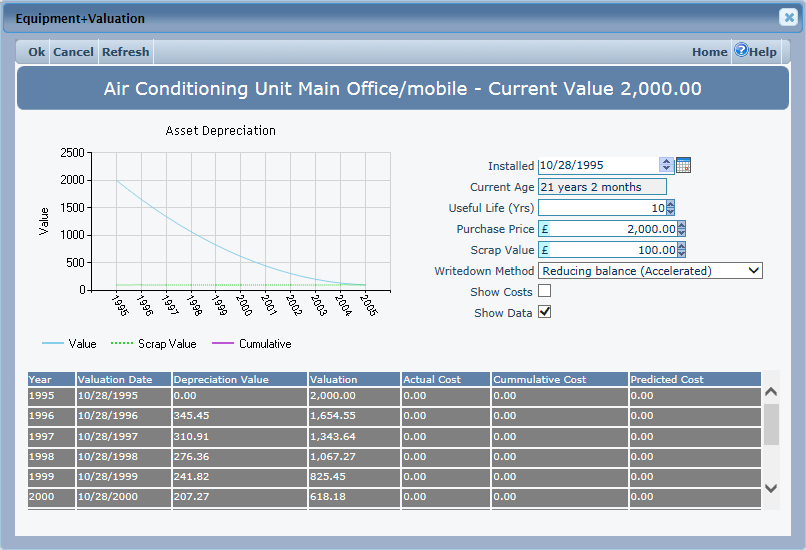Go to Home link
The image size is (806, 550).
pyautogui.click(x=709, y=52)
